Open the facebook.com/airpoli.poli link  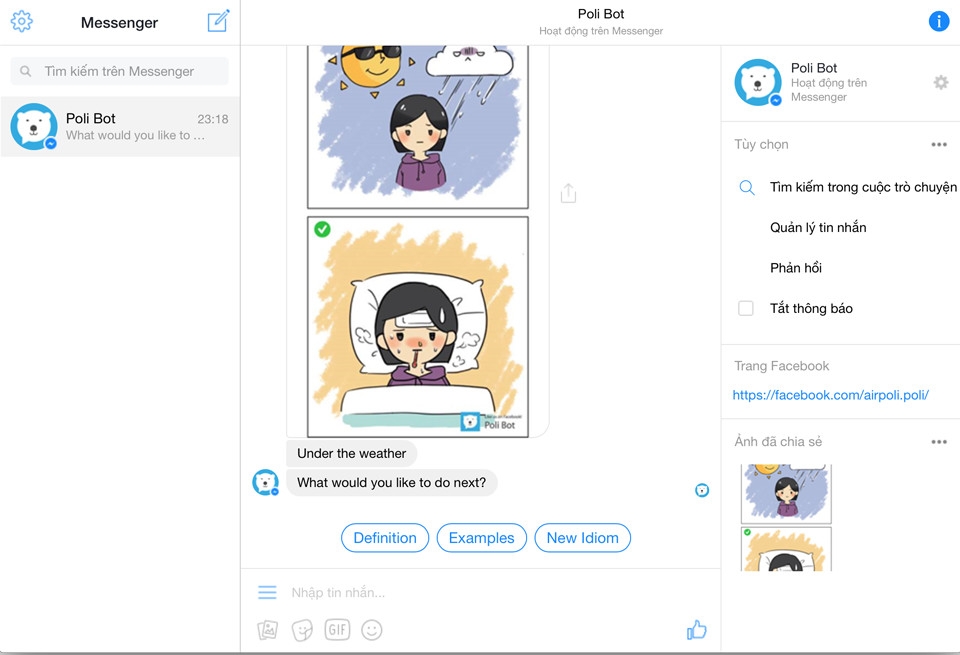coord(831,395)
